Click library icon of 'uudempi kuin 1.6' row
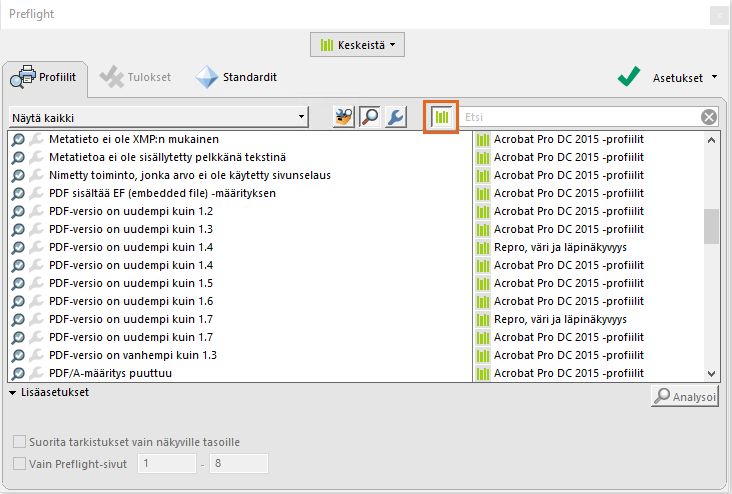The image size is (732, 494). coord(483,301)
